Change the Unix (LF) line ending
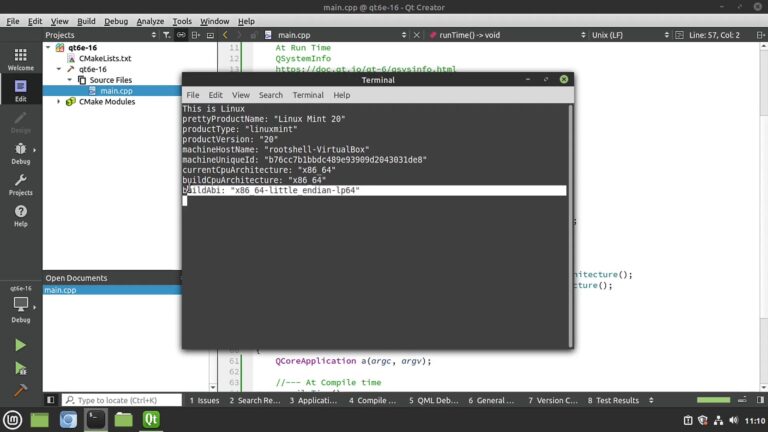 click(x=630, y=35)
